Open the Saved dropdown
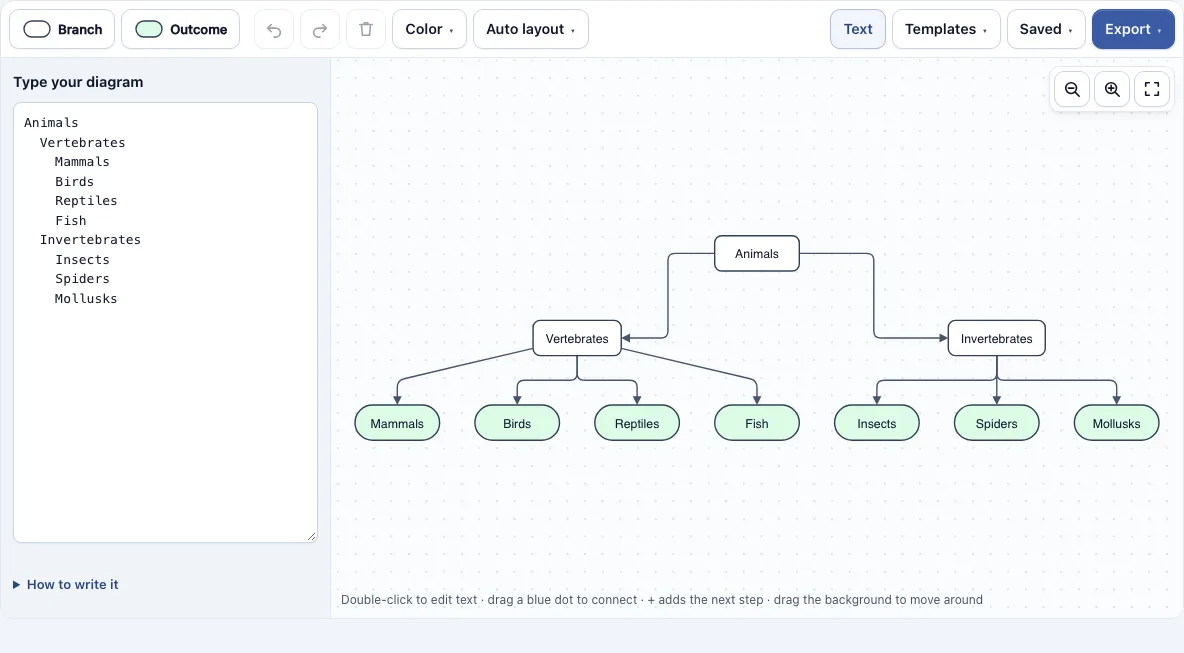1184x653 pixels. [1046, 29]
